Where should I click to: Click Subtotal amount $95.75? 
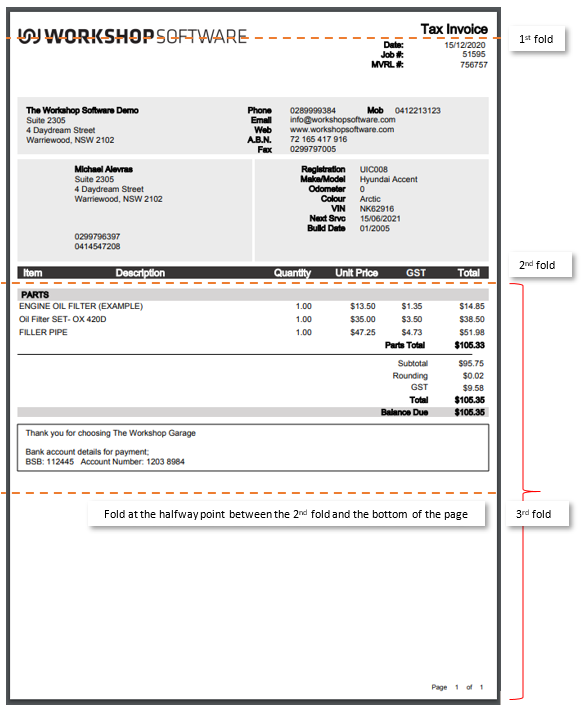tap(471, 363)
